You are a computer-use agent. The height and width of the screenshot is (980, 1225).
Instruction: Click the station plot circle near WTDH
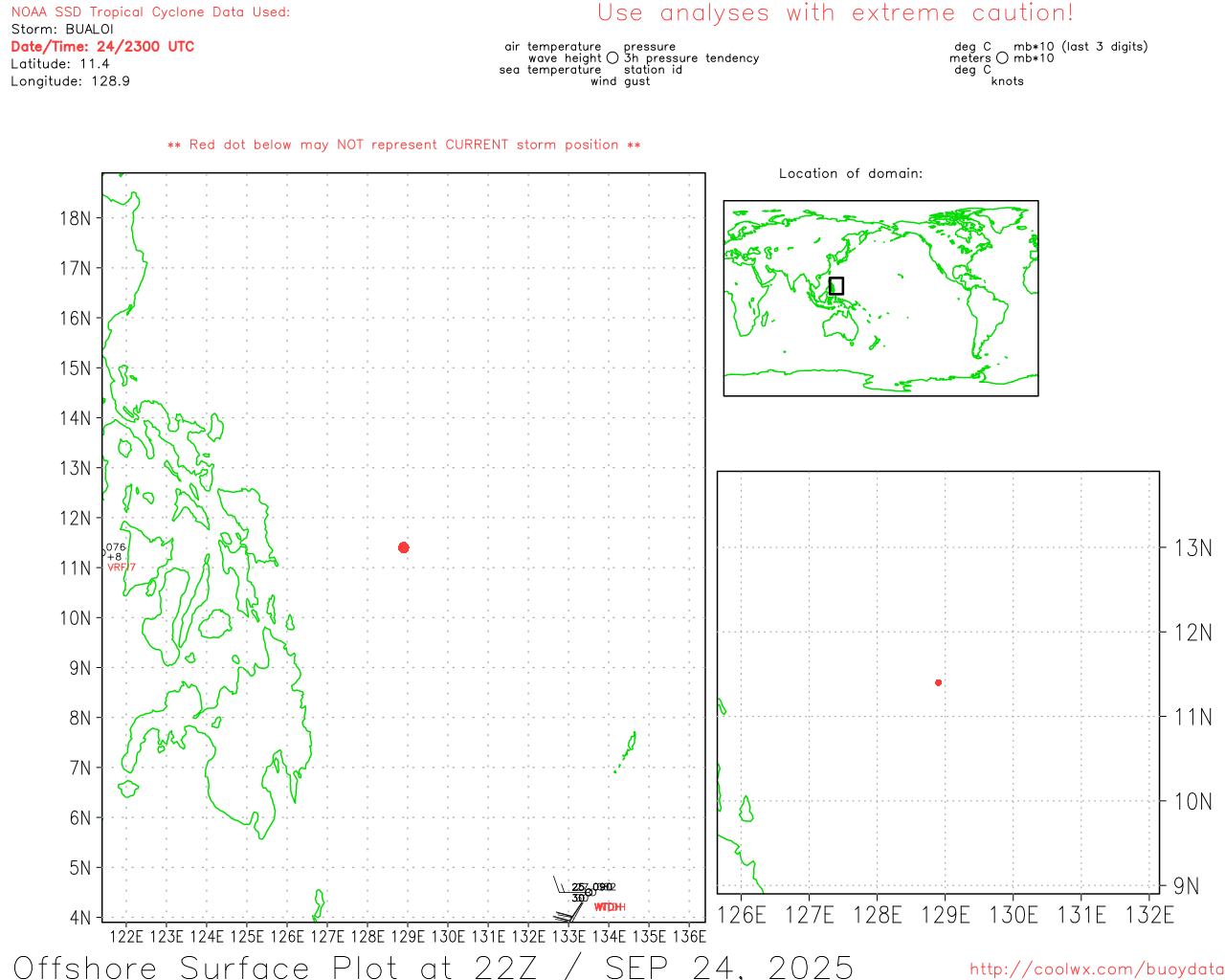click(590, 892)
